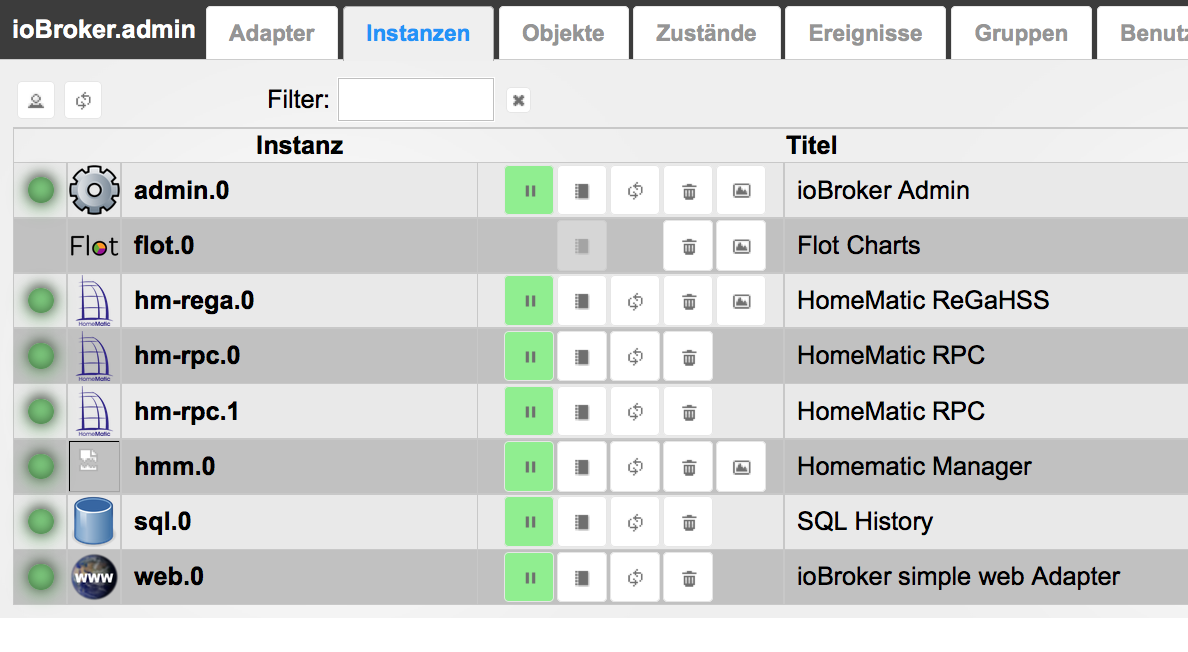Open the Objekte tab
The width and height of the screenshot is (1188, 652).
563,33
